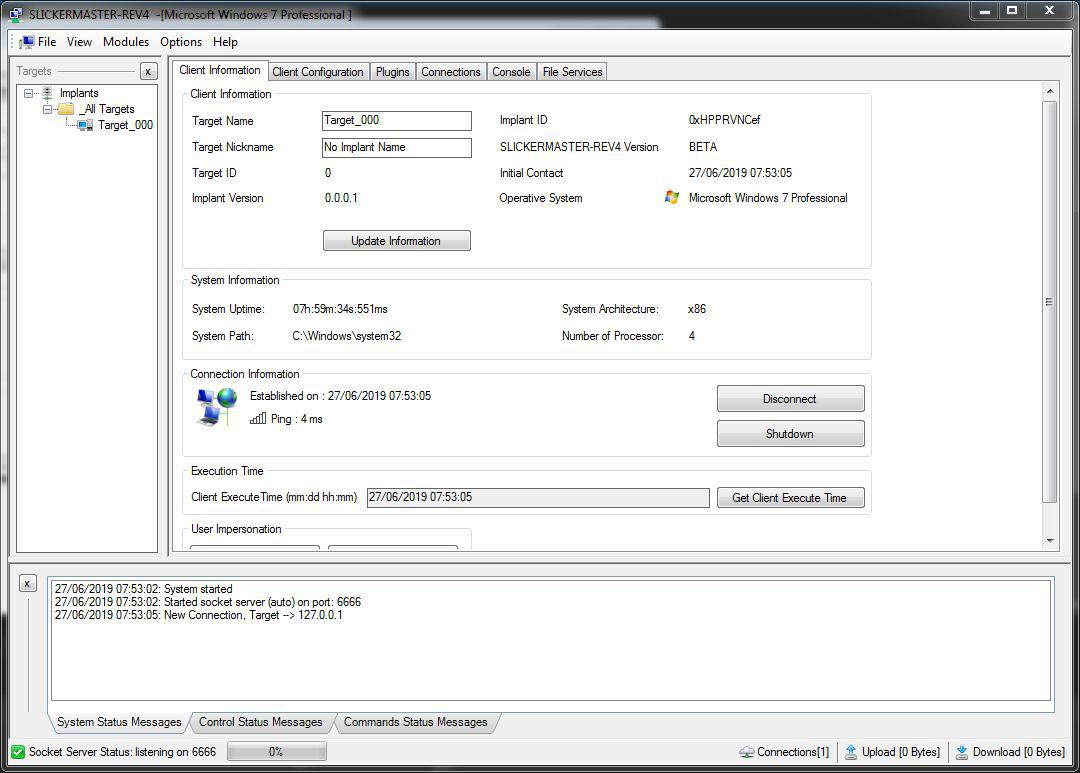Switch to the Connections tab
This screenshot has width=1080, height=773.
pyautogui.click(x=451, y=72)
